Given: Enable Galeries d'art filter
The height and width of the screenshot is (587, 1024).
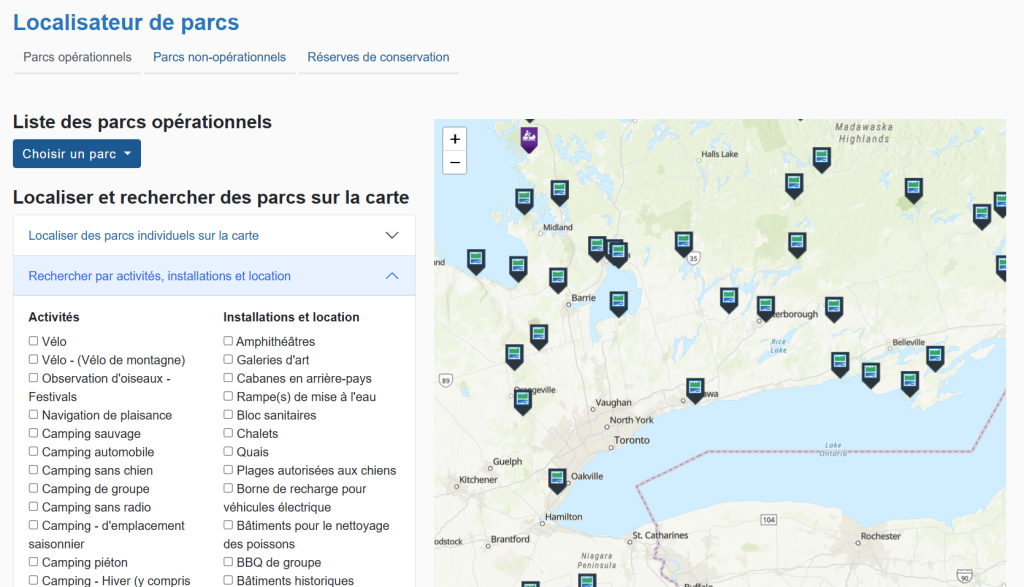Looking at the screenshot, I should click(228, 359).
